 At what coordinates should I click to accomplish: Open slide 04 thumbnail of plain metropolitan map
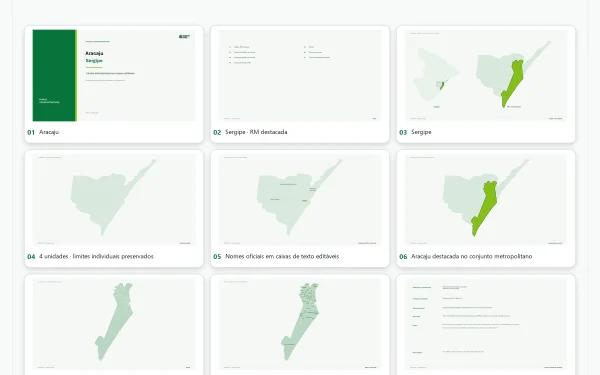pyautogui.click(x=114, y=200)
